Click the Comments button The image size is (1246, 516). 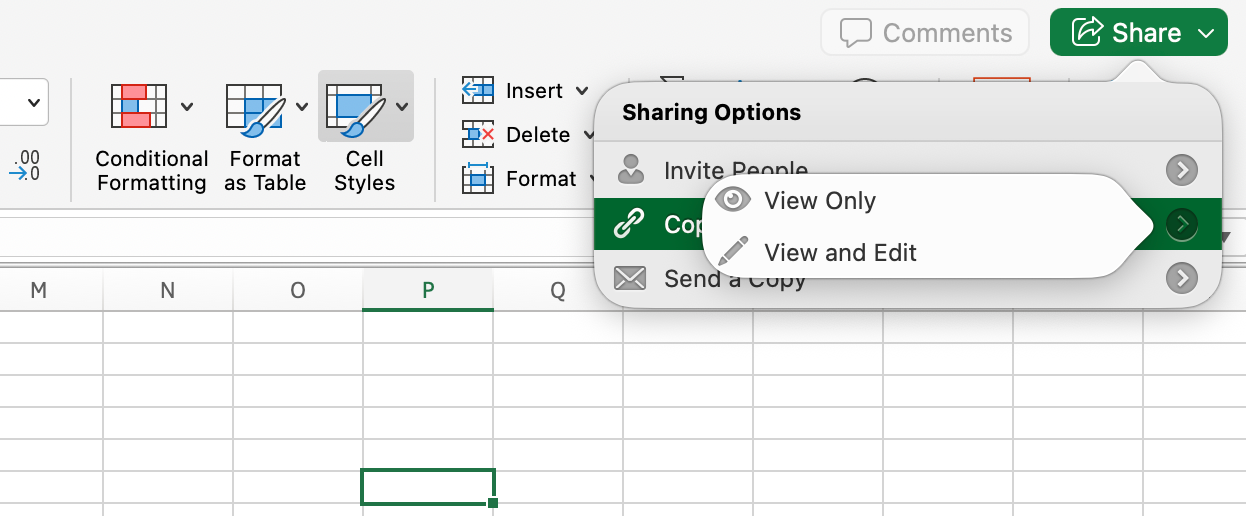(x=925, y=33)
